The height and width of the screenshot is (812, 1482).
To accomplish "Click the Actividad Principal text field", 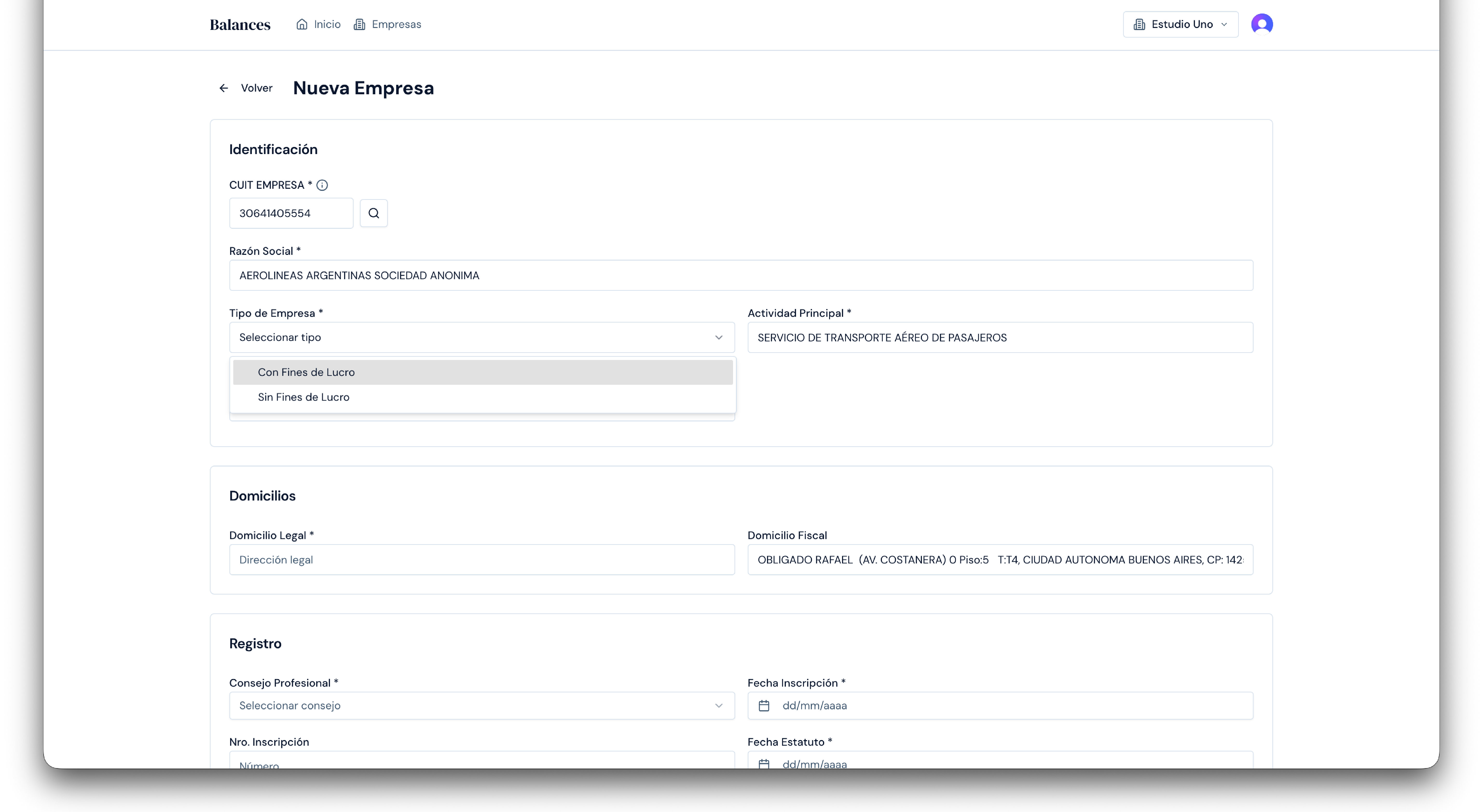I will pyautogui.click(x=1000, y=338).
